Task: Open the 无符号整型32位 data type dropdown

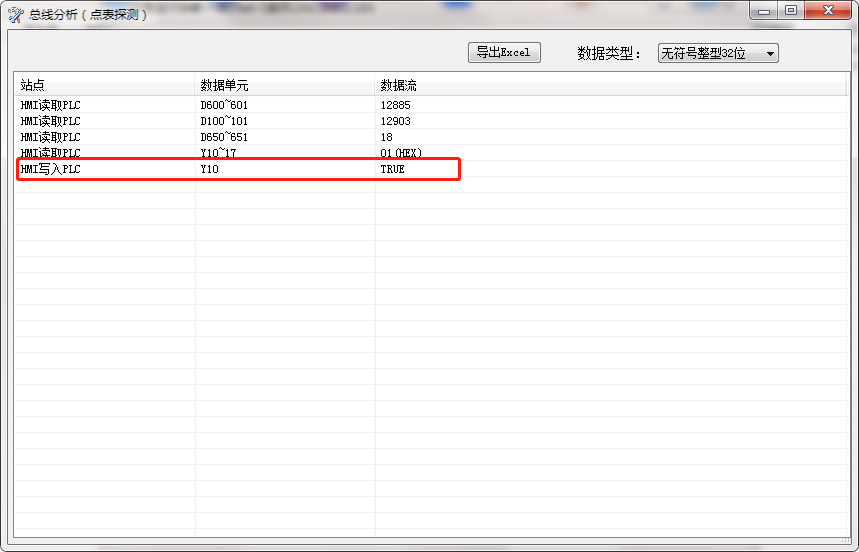Action: (717, 53)
